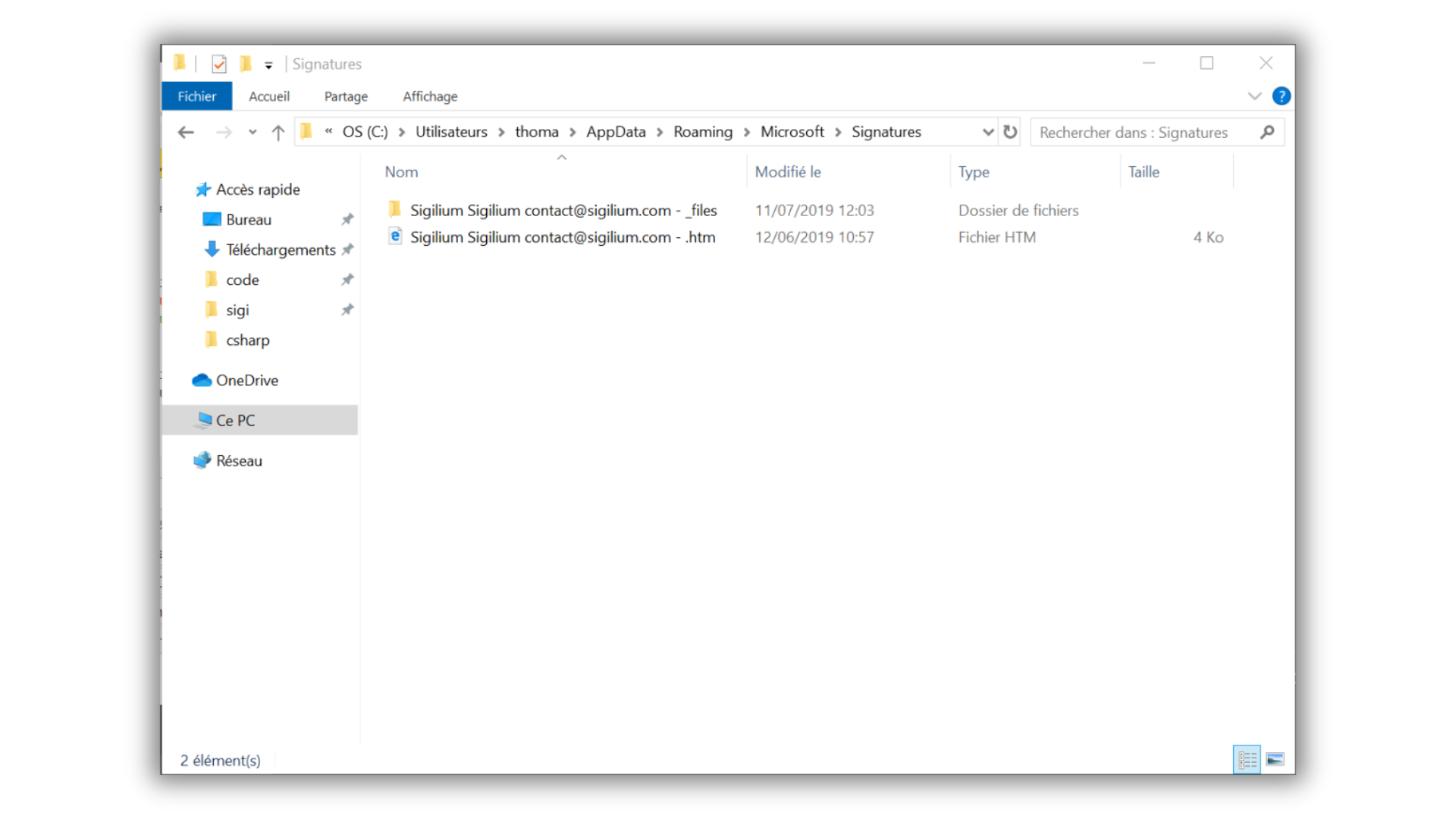Open the Help question mark icon
The width and height of the screenshot is (1456, 819).
click(x=1281, y=96)
